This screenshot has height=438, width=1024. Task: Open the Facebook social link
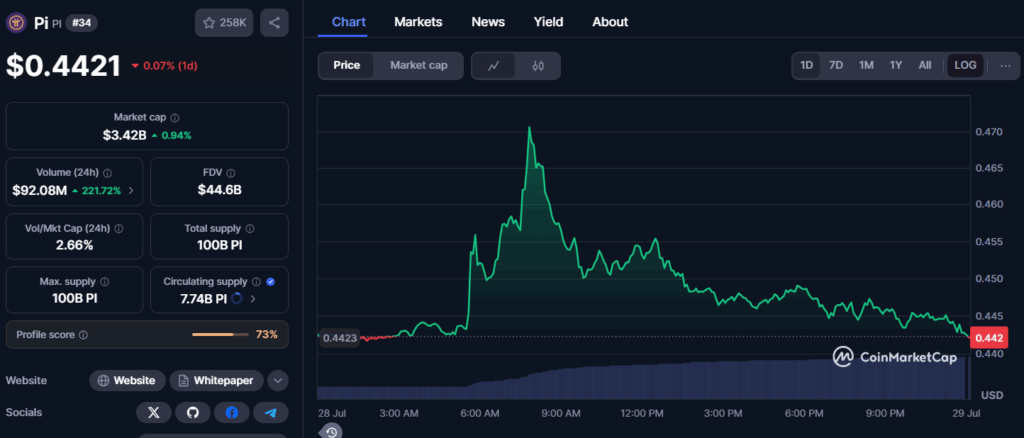[x=232, y=413]
